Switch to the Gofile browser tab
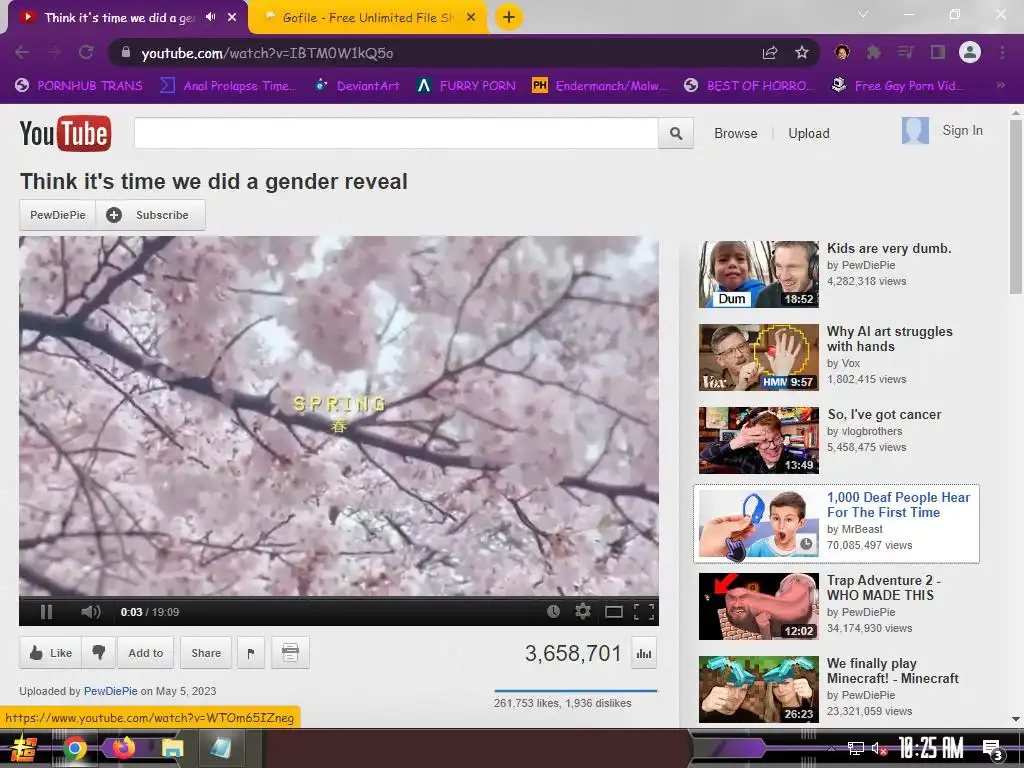Screen dimensions: 1024x768 click(368, 18)
